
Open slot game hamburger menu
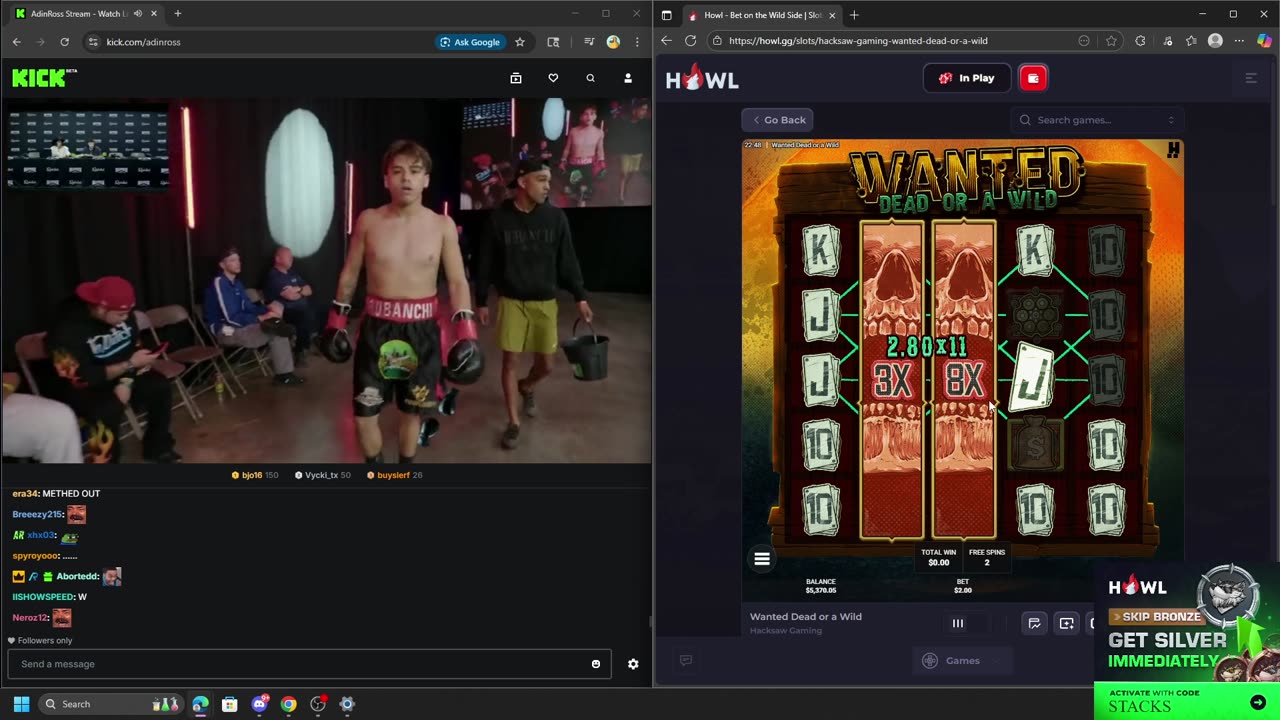click(x=762, y=559)
